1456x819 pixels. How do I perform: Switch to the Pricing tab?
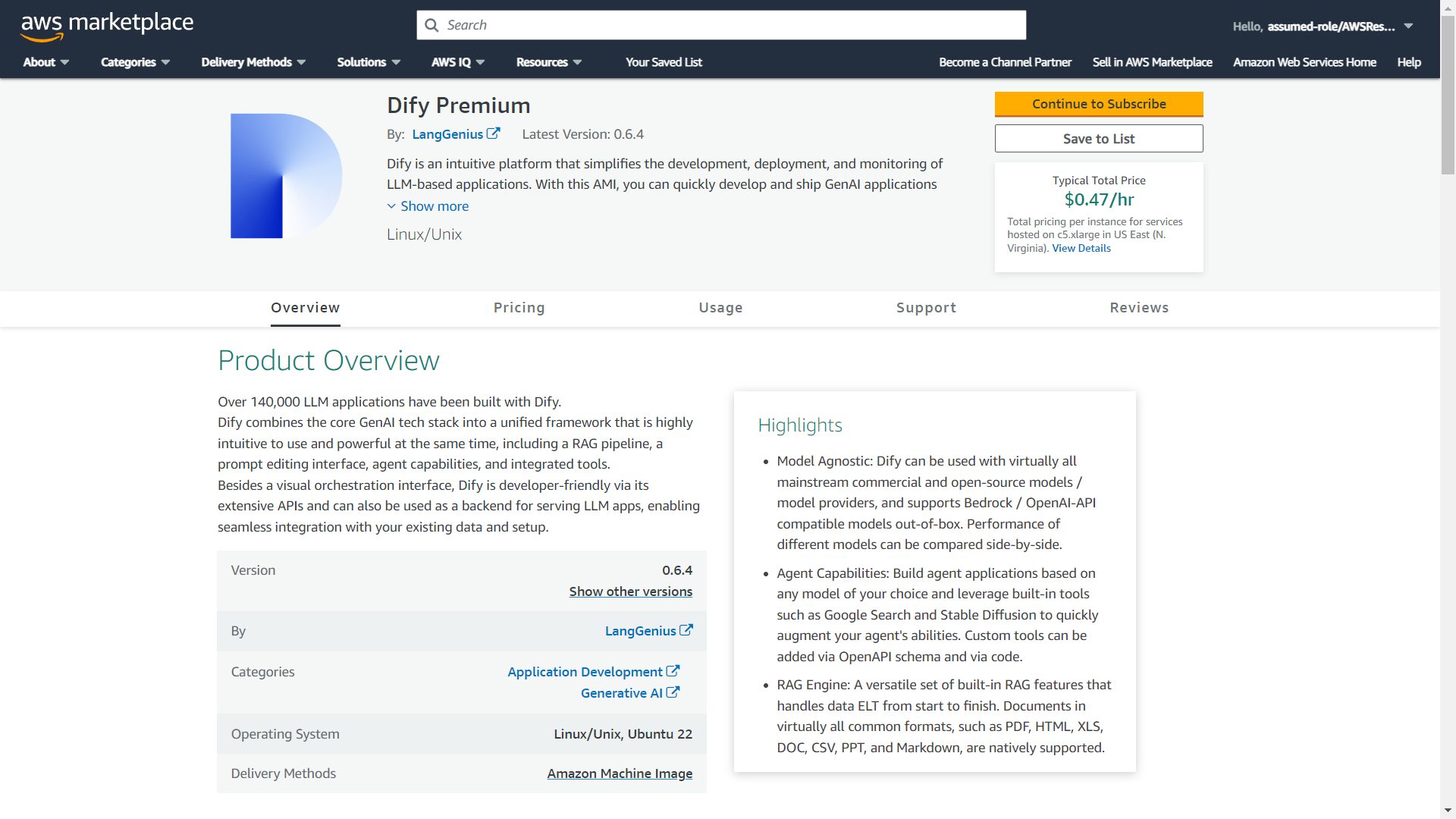(519, 308)
